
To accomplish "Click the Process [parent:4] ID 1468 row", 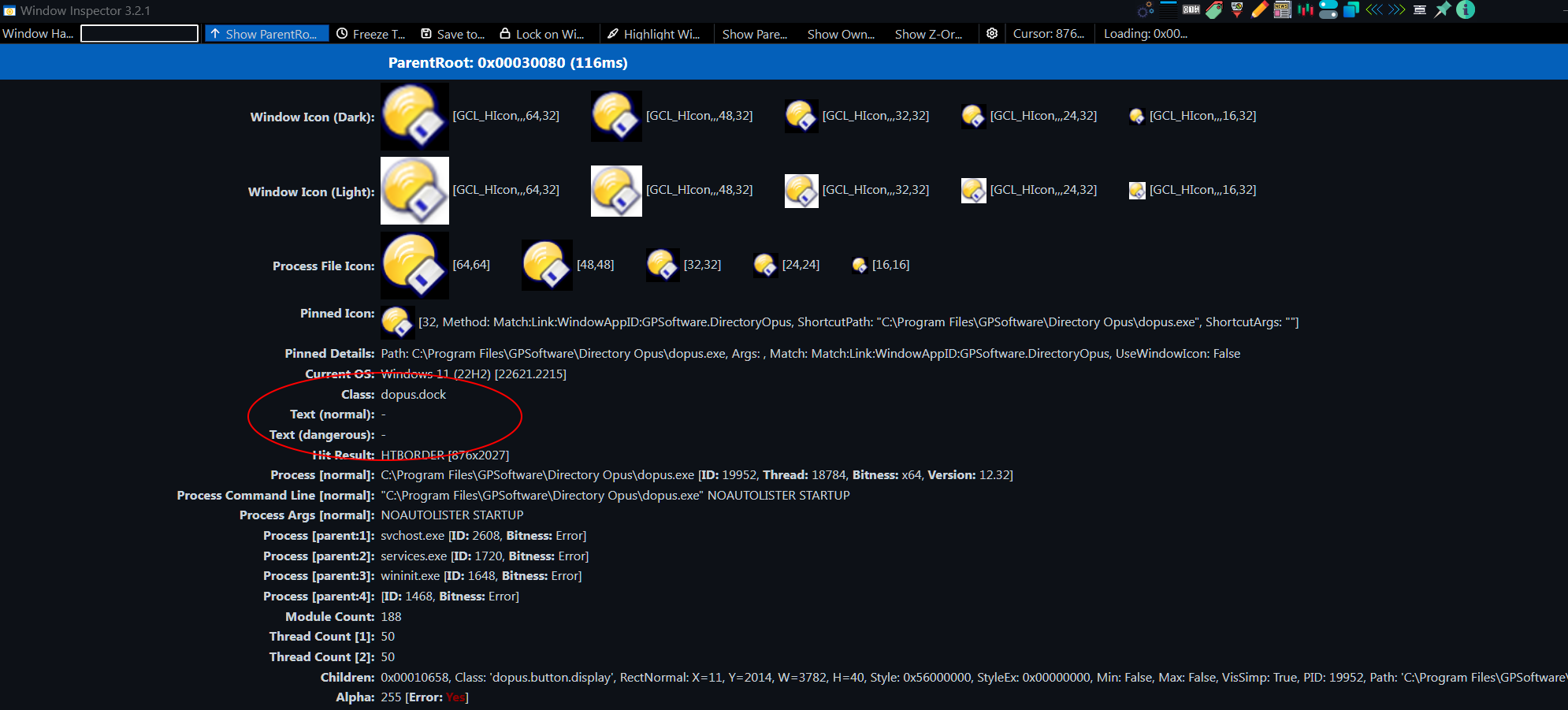I will (x=450, y=596).
